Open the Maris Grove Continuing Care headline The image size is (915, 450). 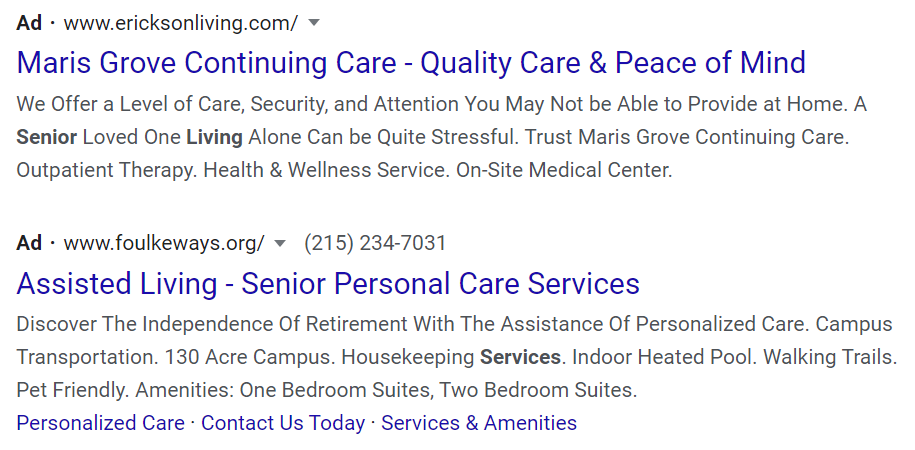click(x=411, y=63)
